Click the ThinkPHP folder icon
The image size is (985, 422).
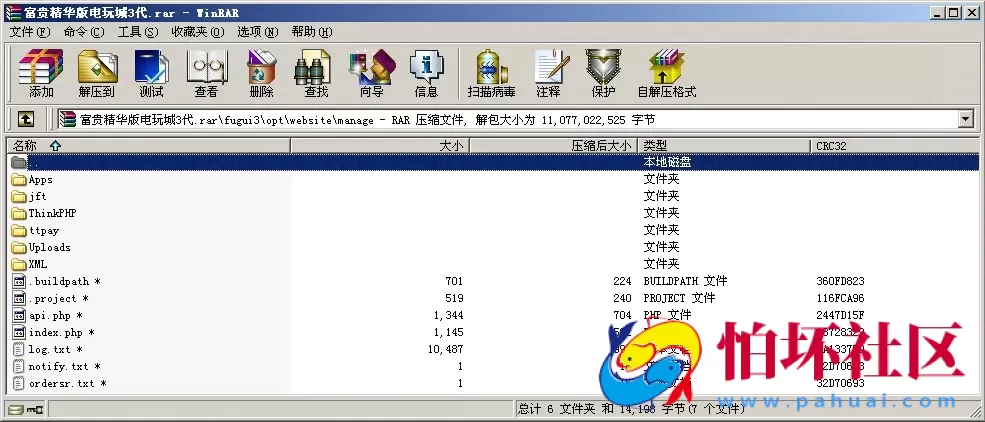coord(19,214)
